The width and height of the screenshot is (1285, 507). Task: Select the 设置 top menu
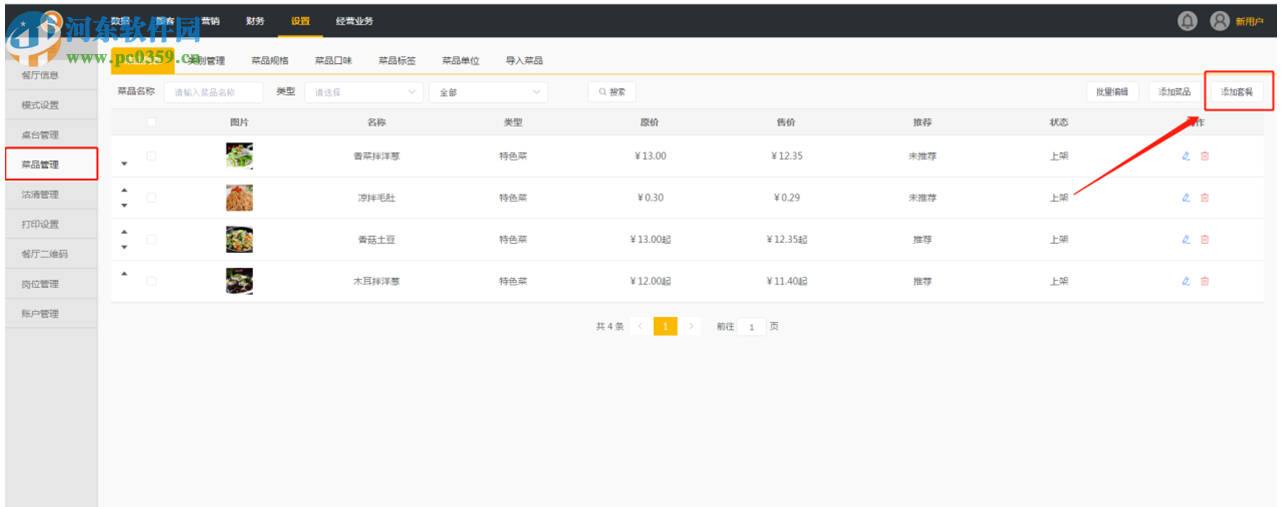300,21
